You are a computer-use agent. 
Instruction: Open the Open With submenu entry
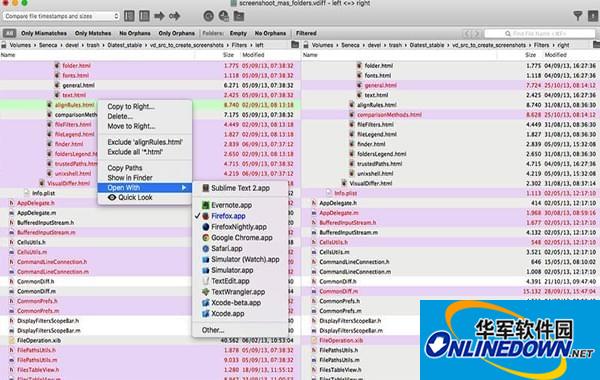[x=145, y=188]
